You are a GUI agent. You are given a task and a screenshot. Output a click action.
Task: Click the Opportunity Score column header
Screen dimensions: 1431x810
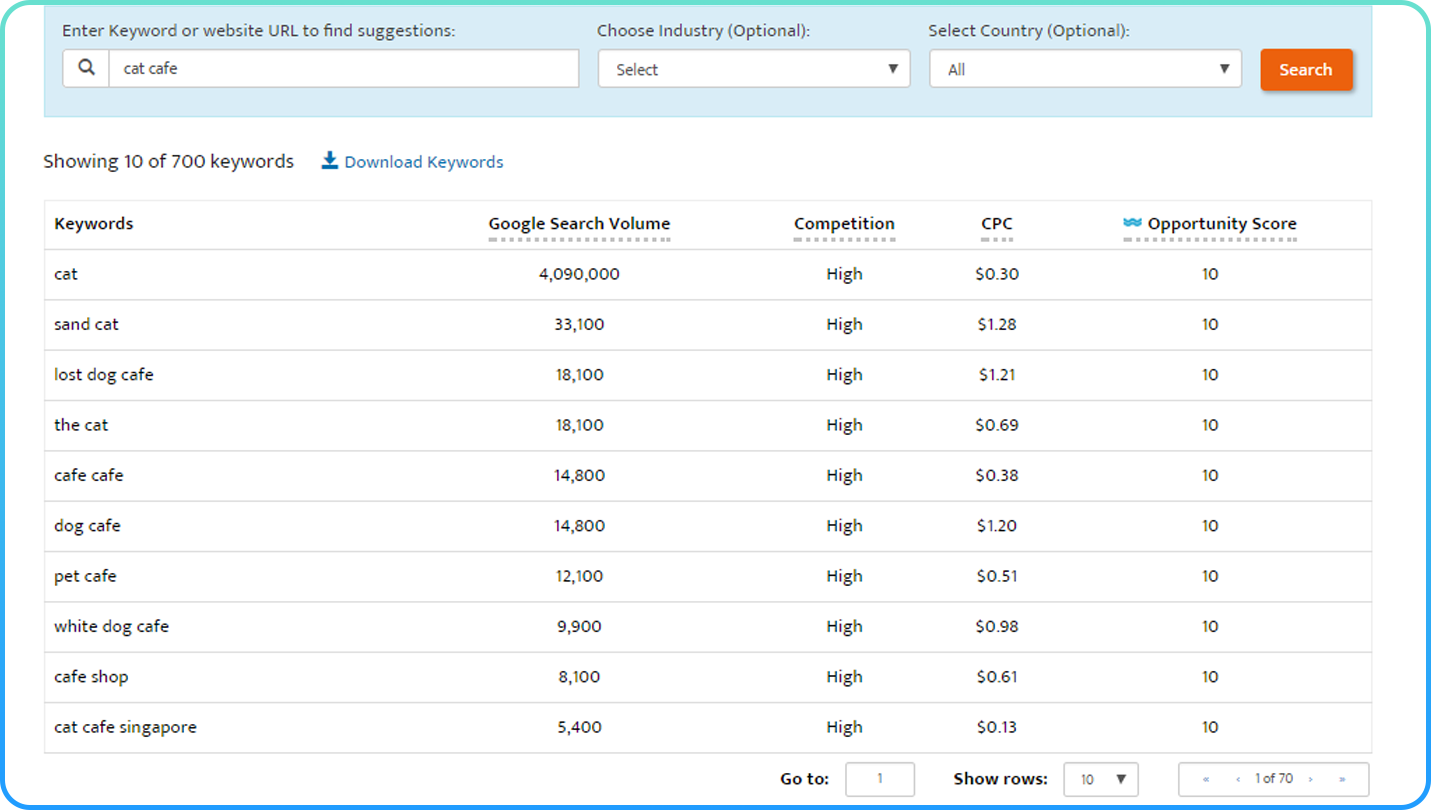point(1221,224)
